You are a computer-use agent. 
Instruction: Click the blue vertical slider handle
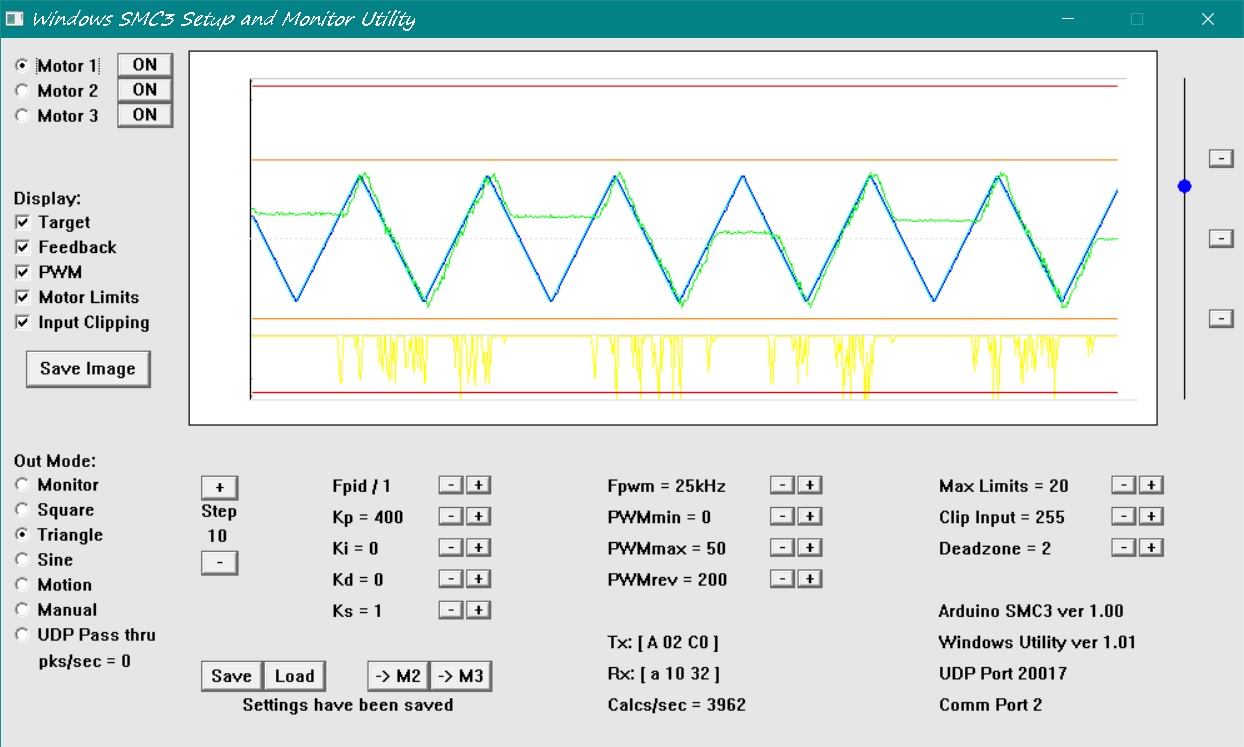tap(1185, 186)
